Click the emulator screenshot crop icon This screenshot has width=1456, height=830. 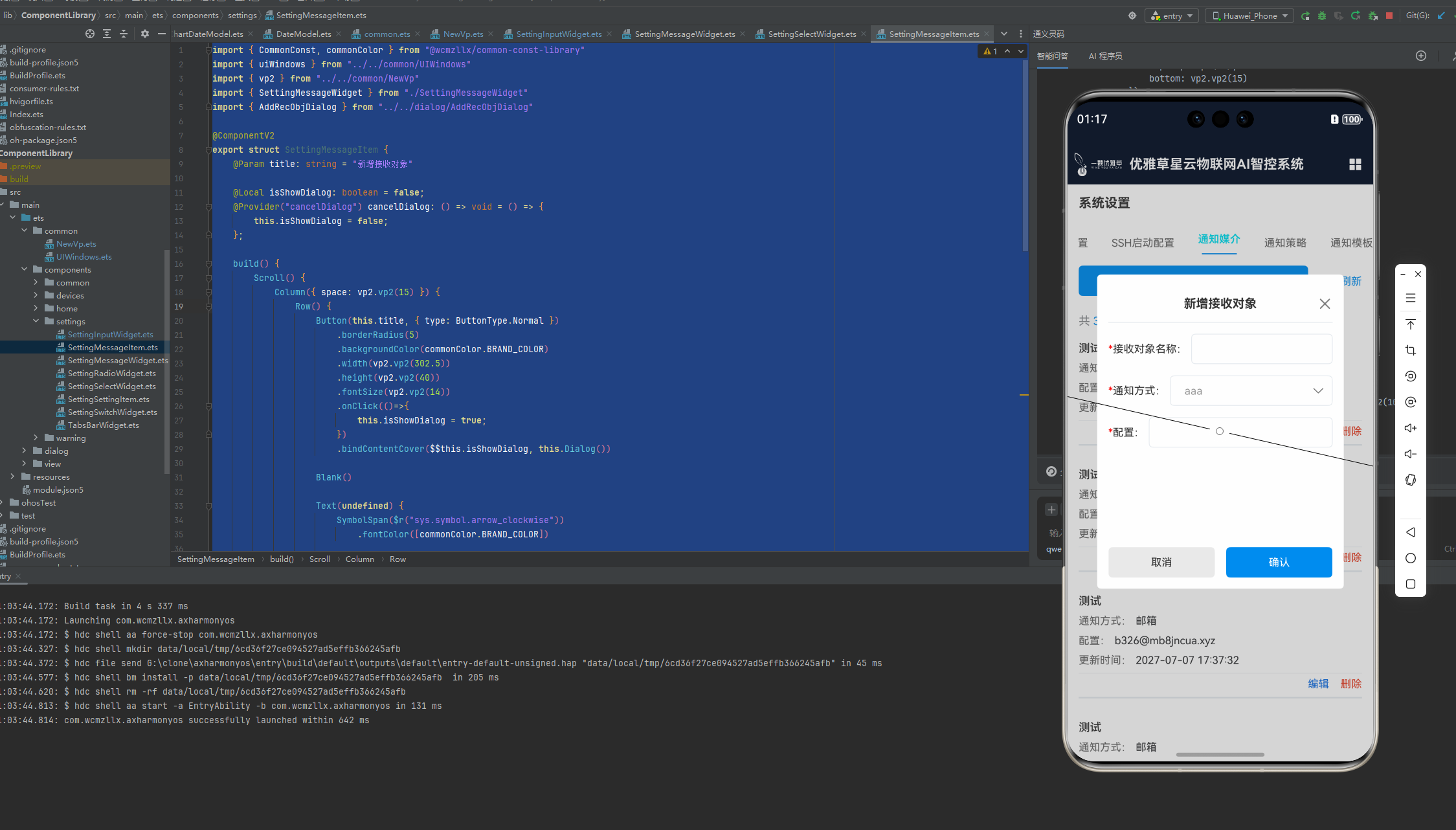(x=1411, y=350)
